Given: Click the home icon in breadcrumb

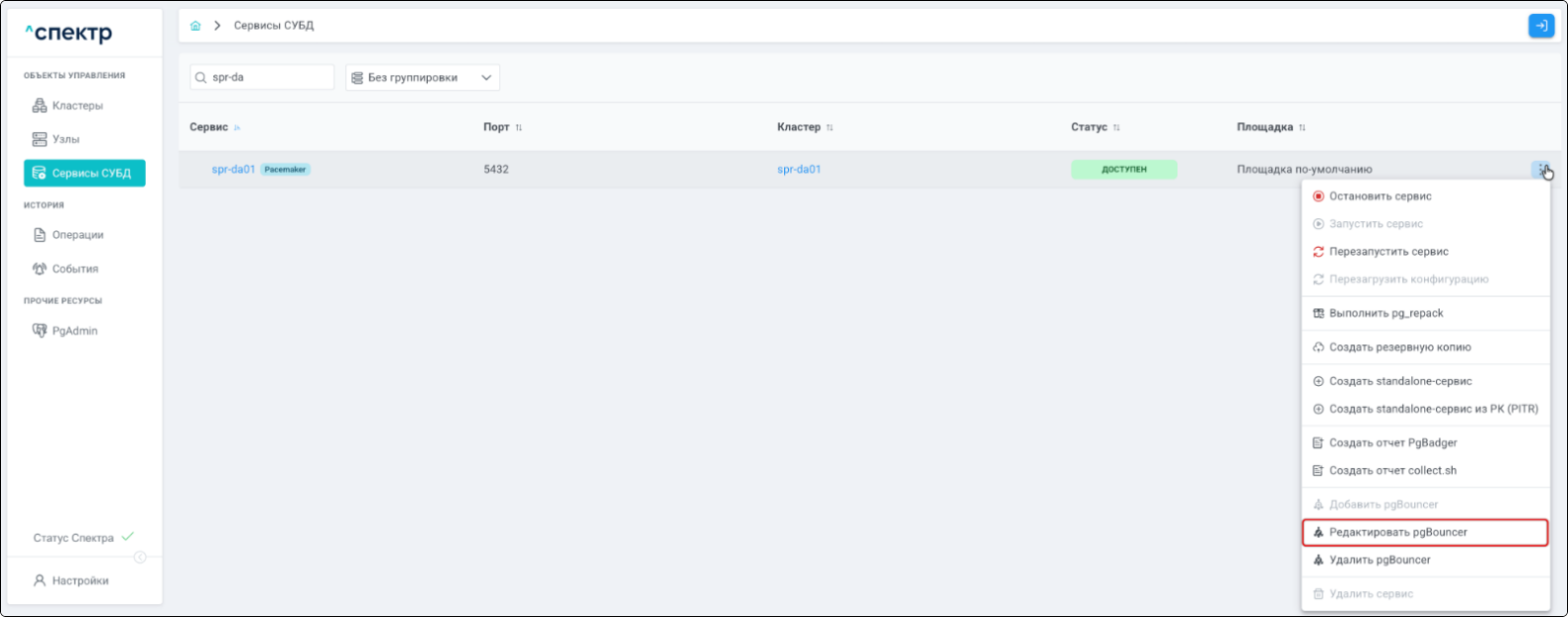Looking at the screenshot, I should coord(196,26).
